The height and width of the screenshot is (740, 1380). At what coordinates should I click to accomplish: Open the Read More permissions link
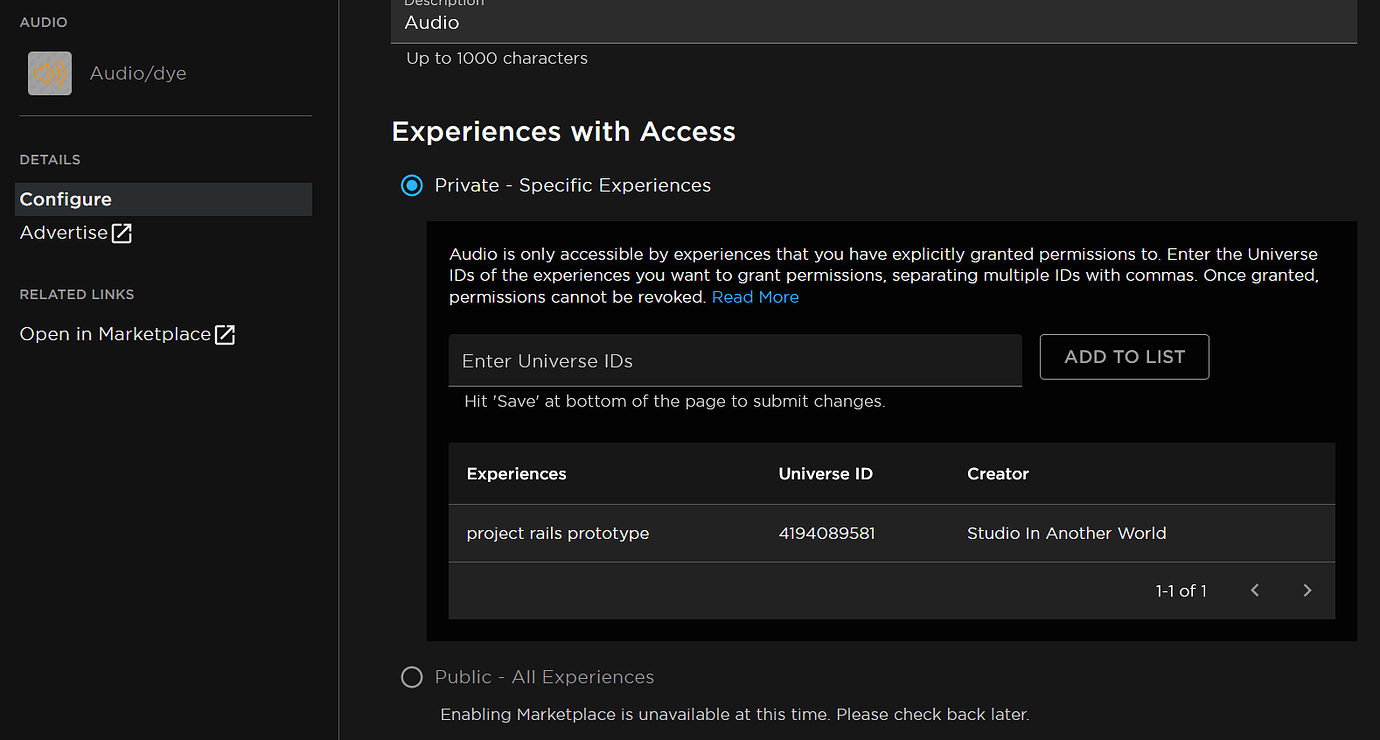pos(755,296)
